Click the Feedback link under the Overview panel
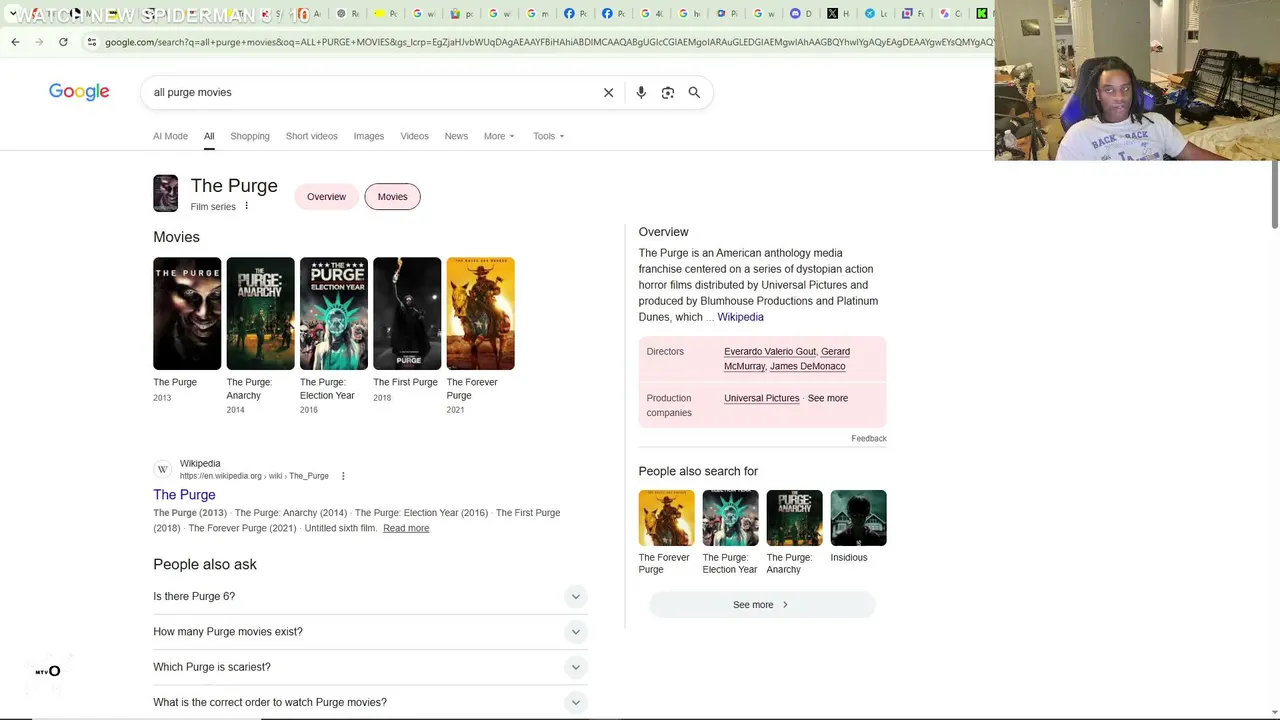 (x=869, y=438)
